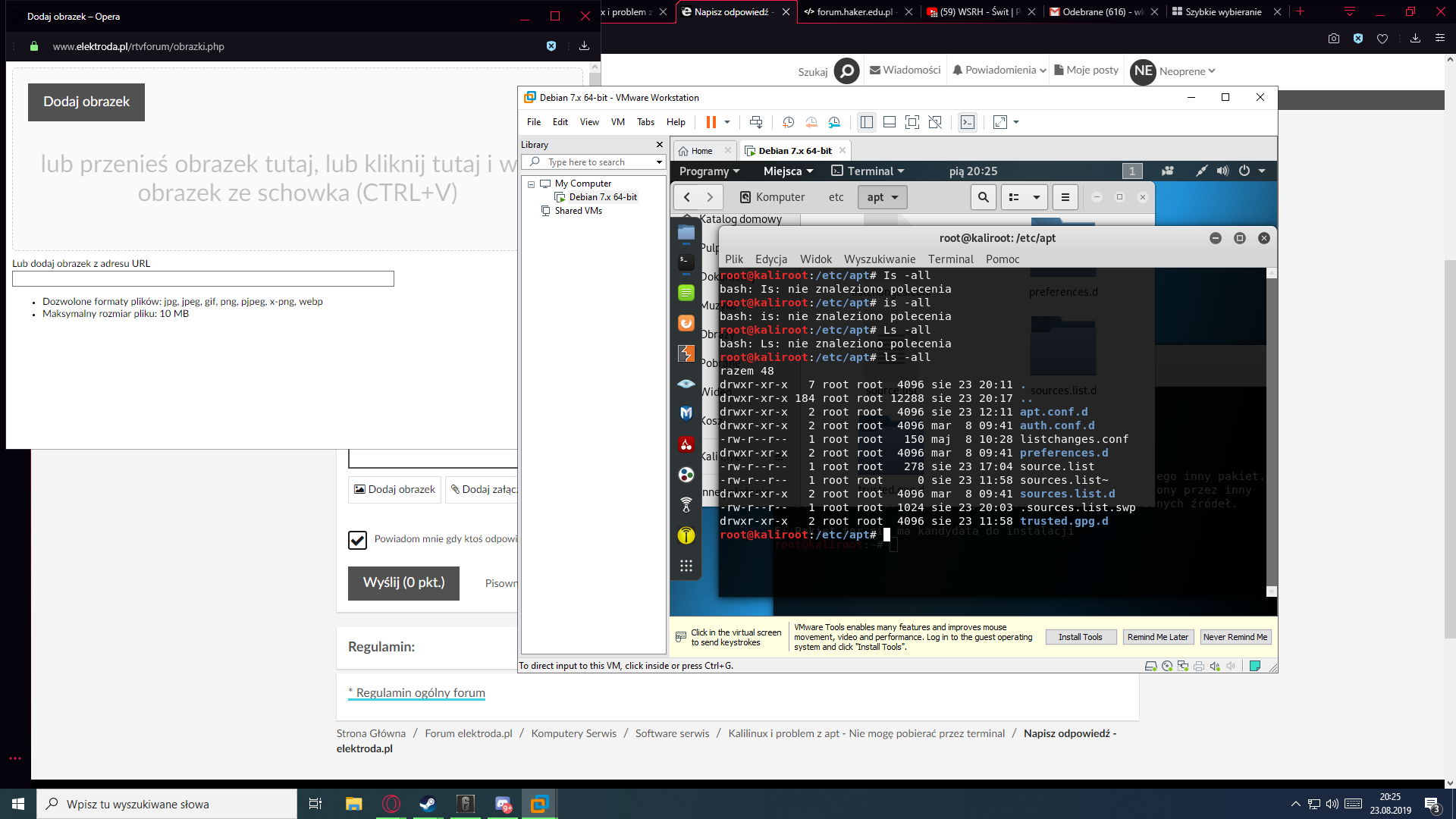This screenshot has height=819, width=1456.
Task: Toggle the VMware thumbnail bar view
Action: tap(890, 122)
